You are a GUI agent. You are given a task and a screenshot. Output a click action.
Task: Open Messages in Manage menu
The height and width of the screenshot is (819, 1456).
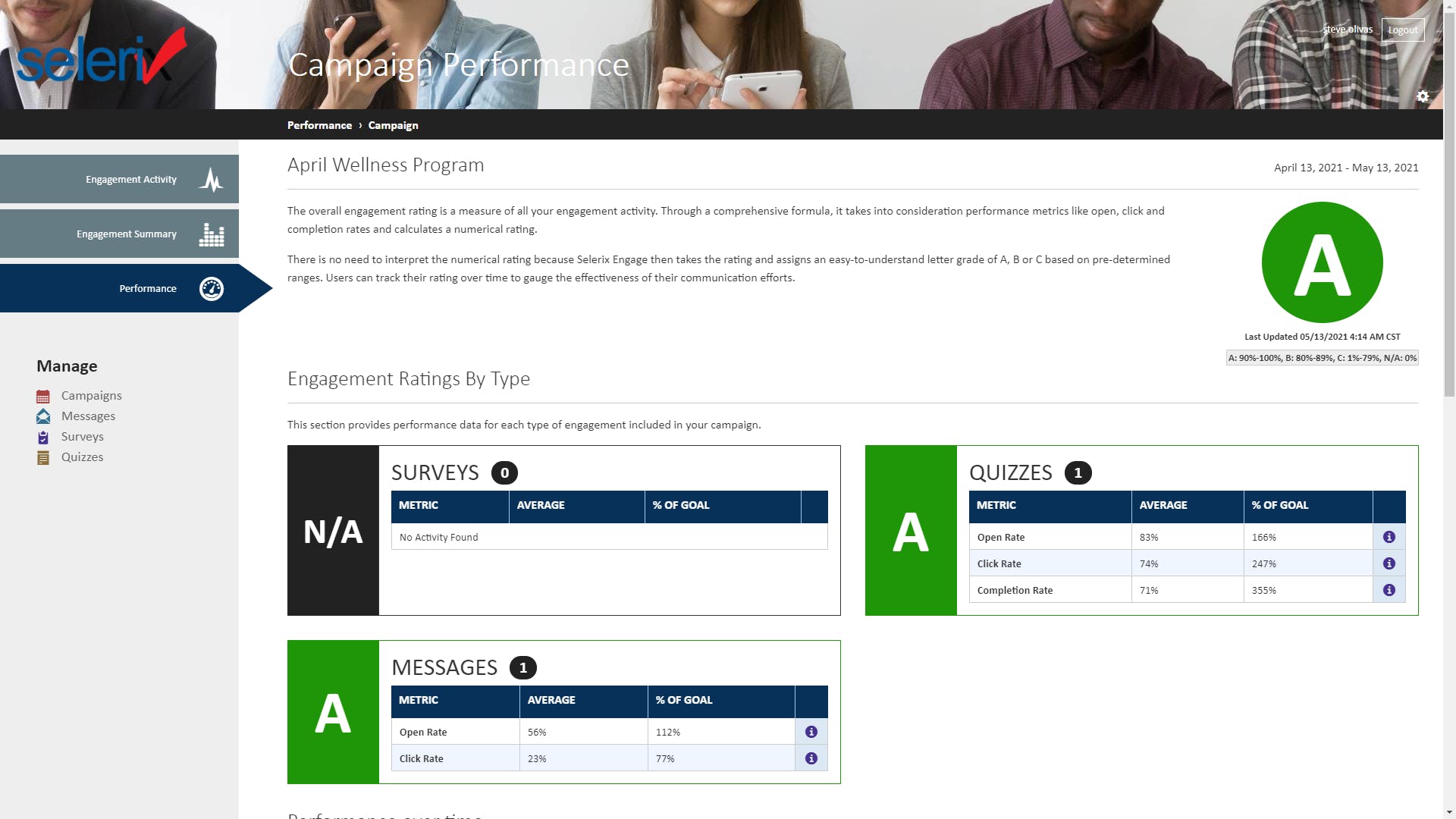coord(88,416)
